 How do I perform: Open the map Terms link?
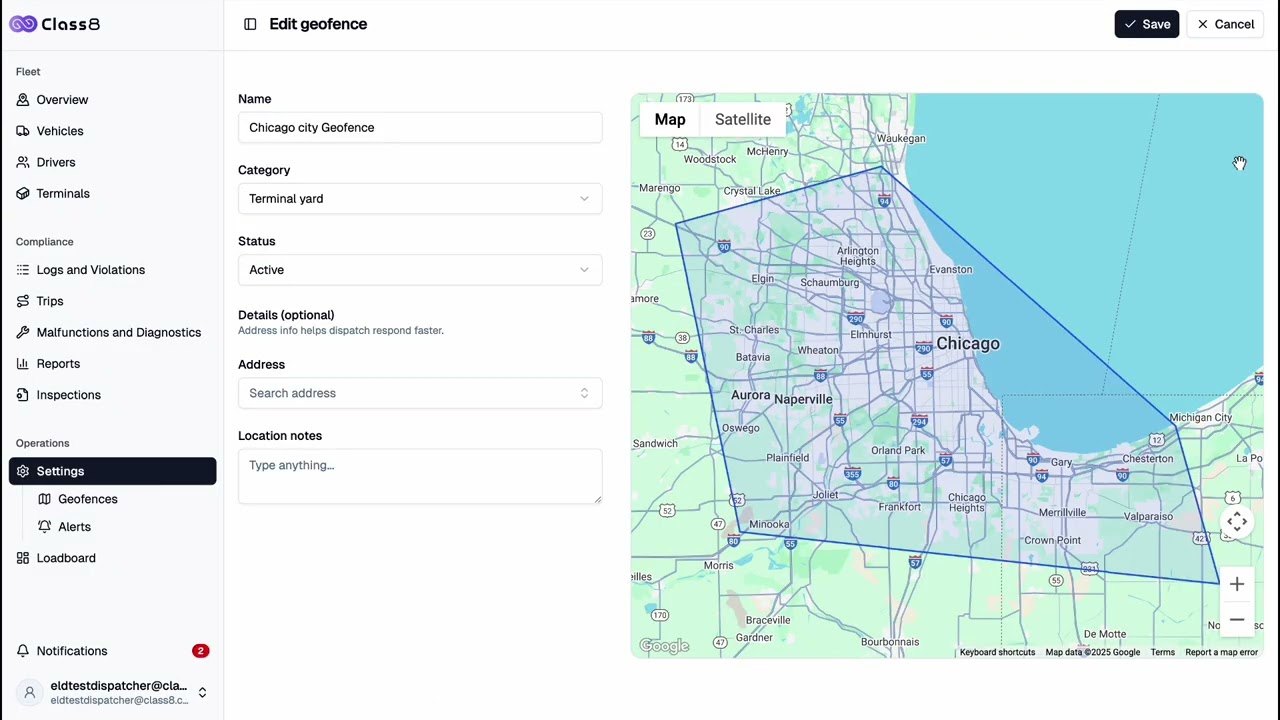click(x=1162, y=652)
